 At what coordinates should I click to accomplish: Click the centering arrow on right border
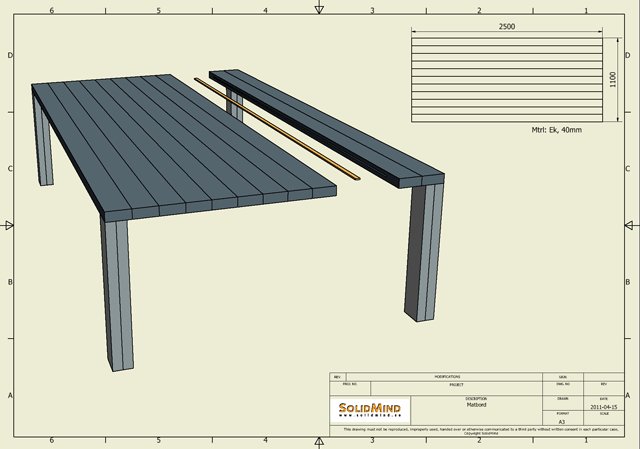click(629, 225)
